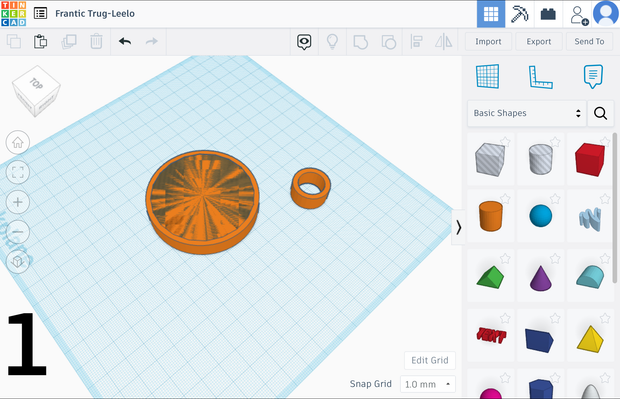Paste from the clipboard icon

pyautogui.click(x=40, y=41)
